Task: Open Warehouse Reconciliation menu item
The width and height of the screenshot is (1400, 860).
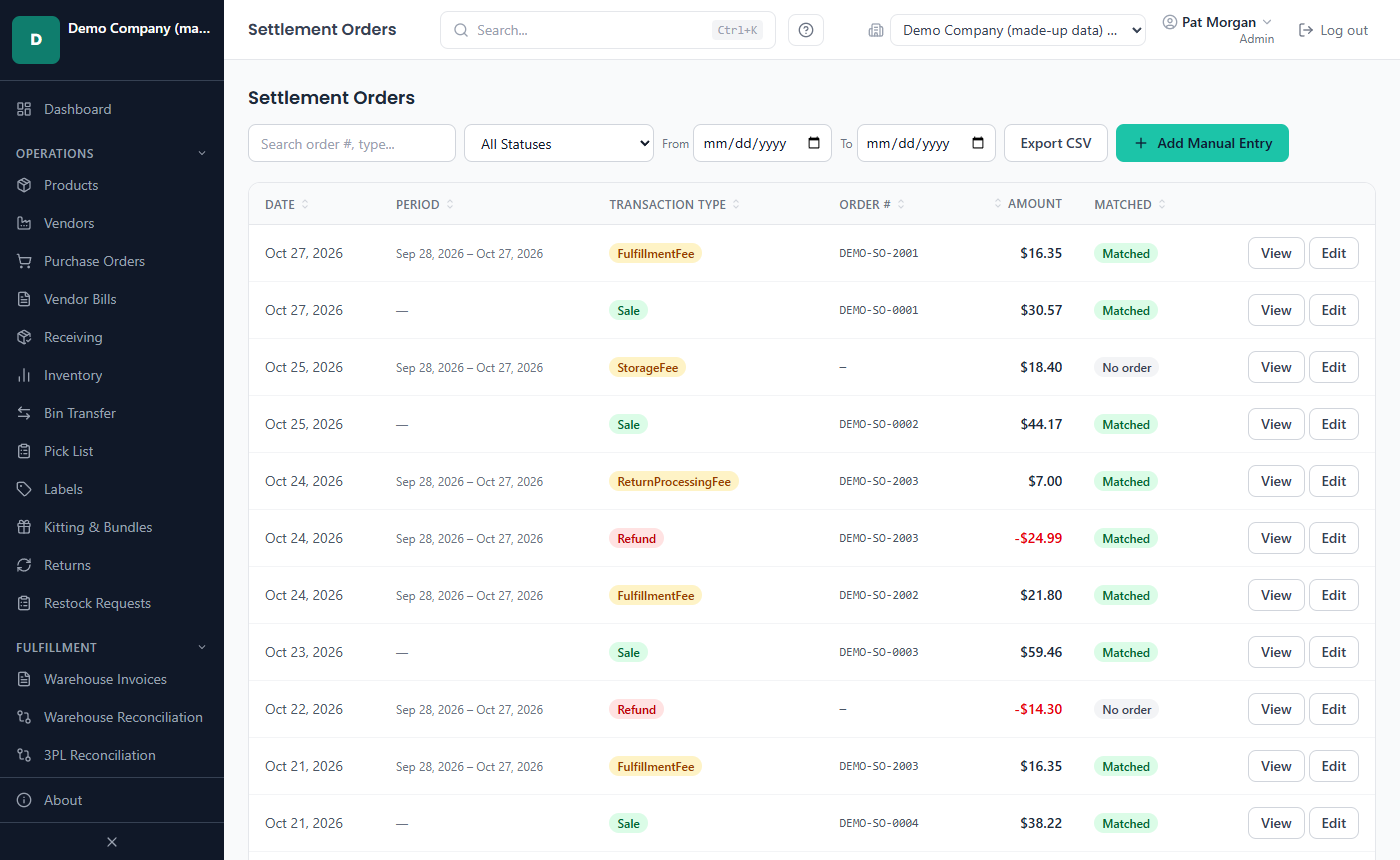Action: coord(112,717)
